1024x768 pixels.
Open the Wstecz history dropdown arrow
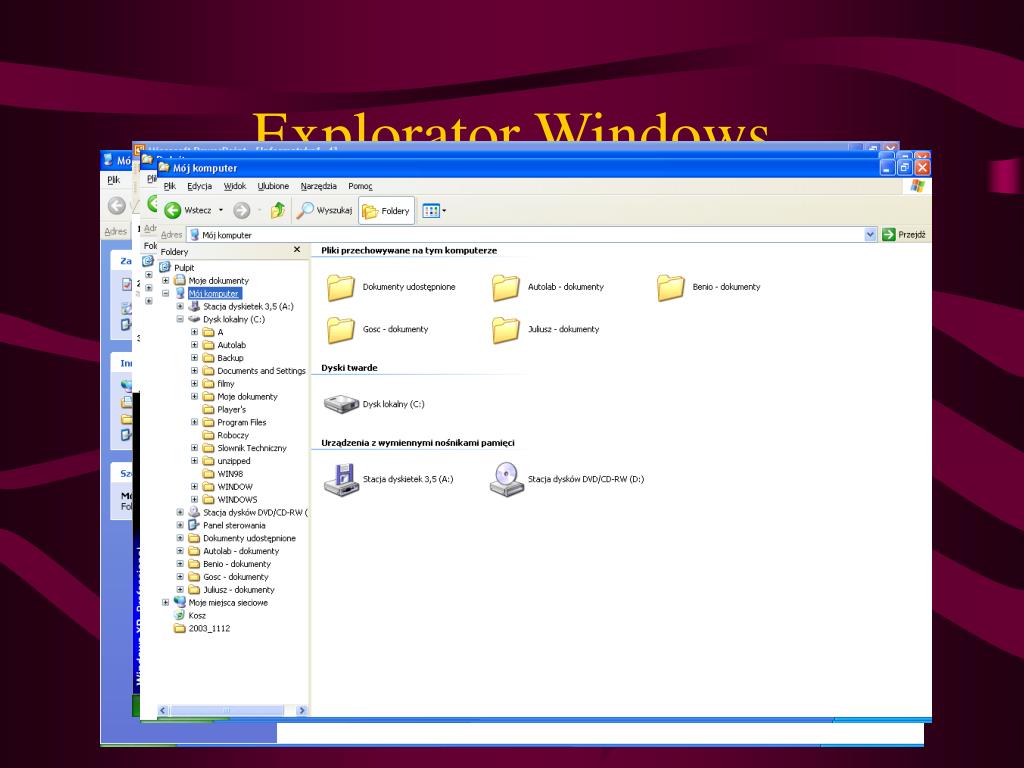[x=221, y=210]
